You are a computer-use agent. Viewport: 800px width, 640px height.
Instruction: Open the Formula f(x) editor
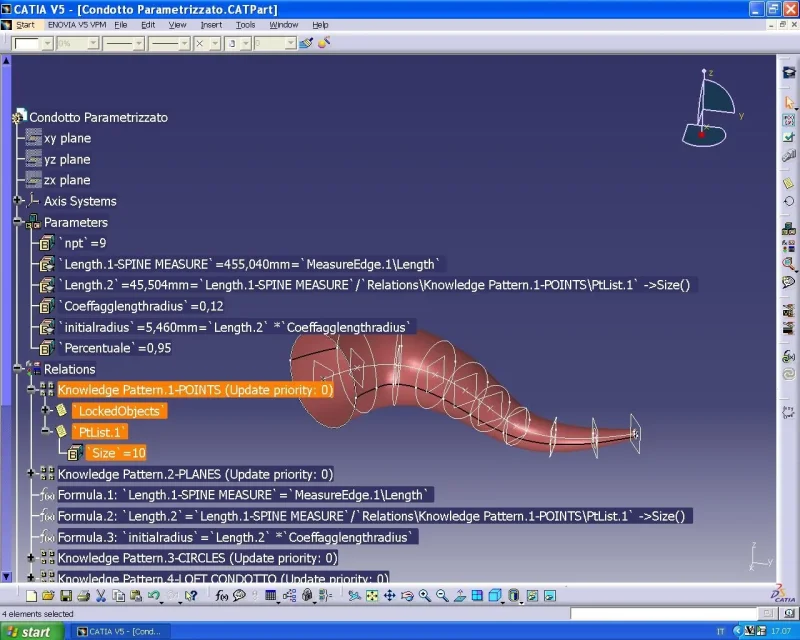221,596
